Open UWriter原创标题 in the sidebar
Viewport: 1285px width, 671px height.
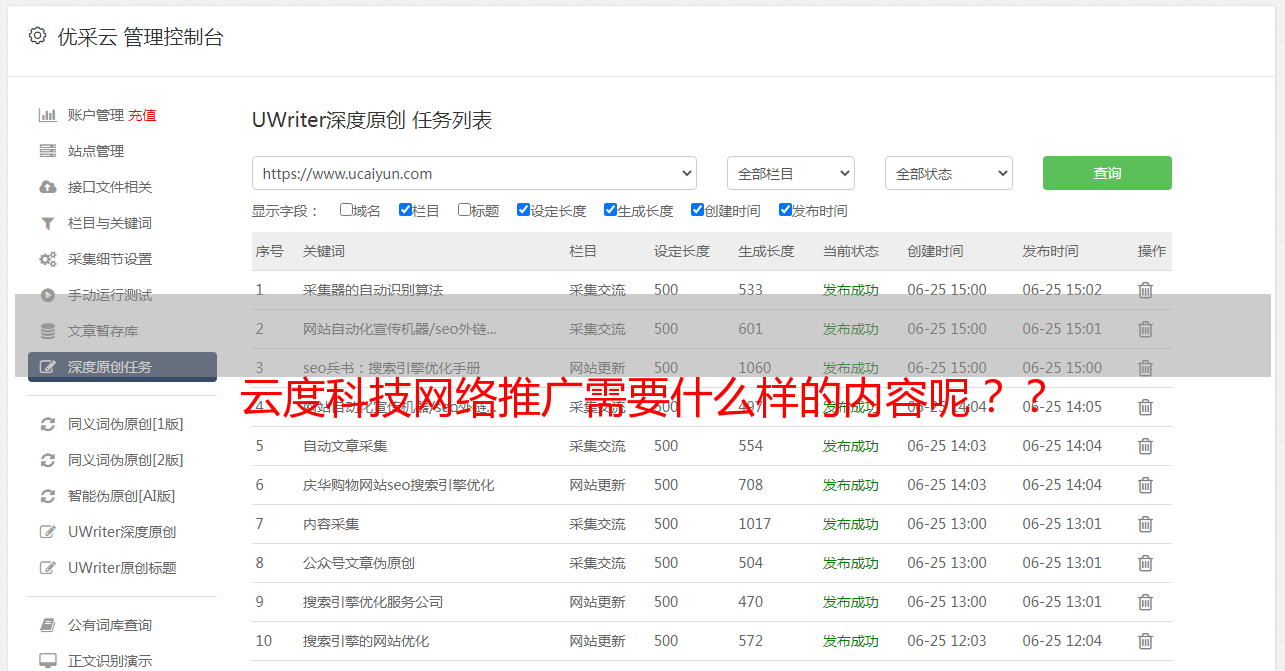pos(122,568)
